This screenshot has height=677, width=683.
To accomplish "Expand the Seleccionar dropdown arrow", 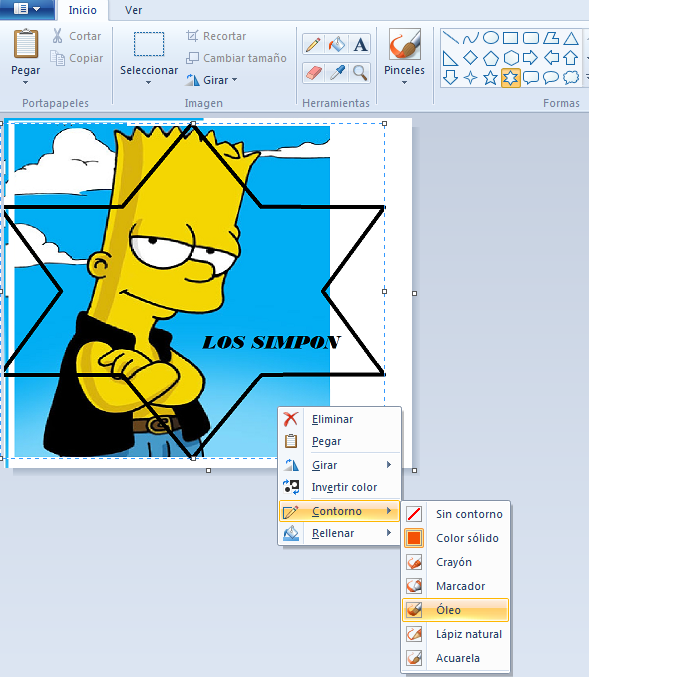I will click(149, 82).
